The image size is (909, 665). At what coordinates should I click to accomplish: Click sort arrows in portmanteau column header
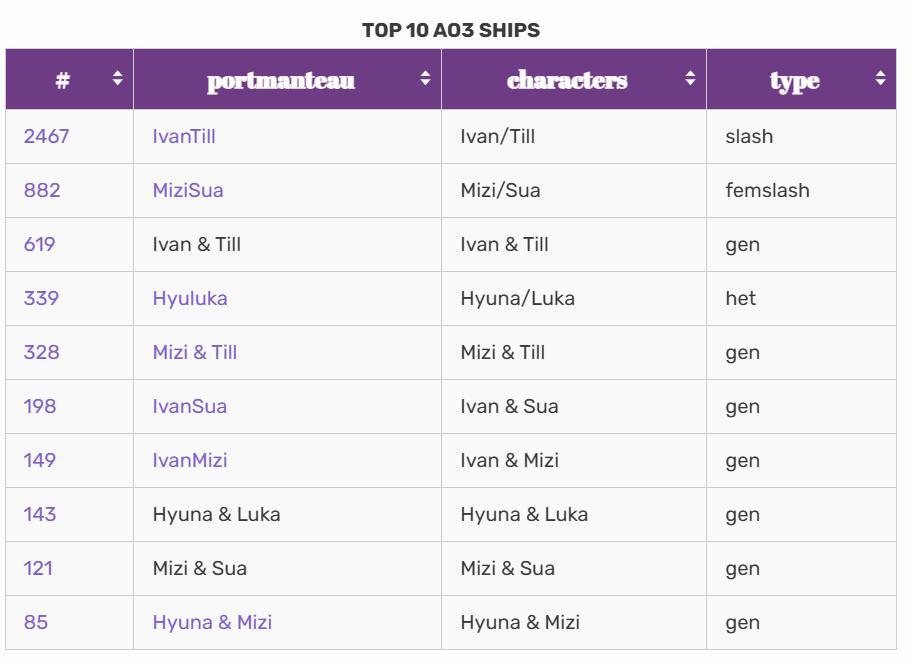click(425, 78)
